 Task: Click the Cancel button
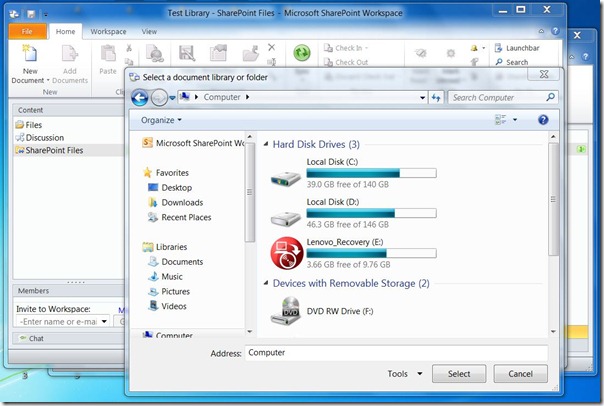coord(520,374)
